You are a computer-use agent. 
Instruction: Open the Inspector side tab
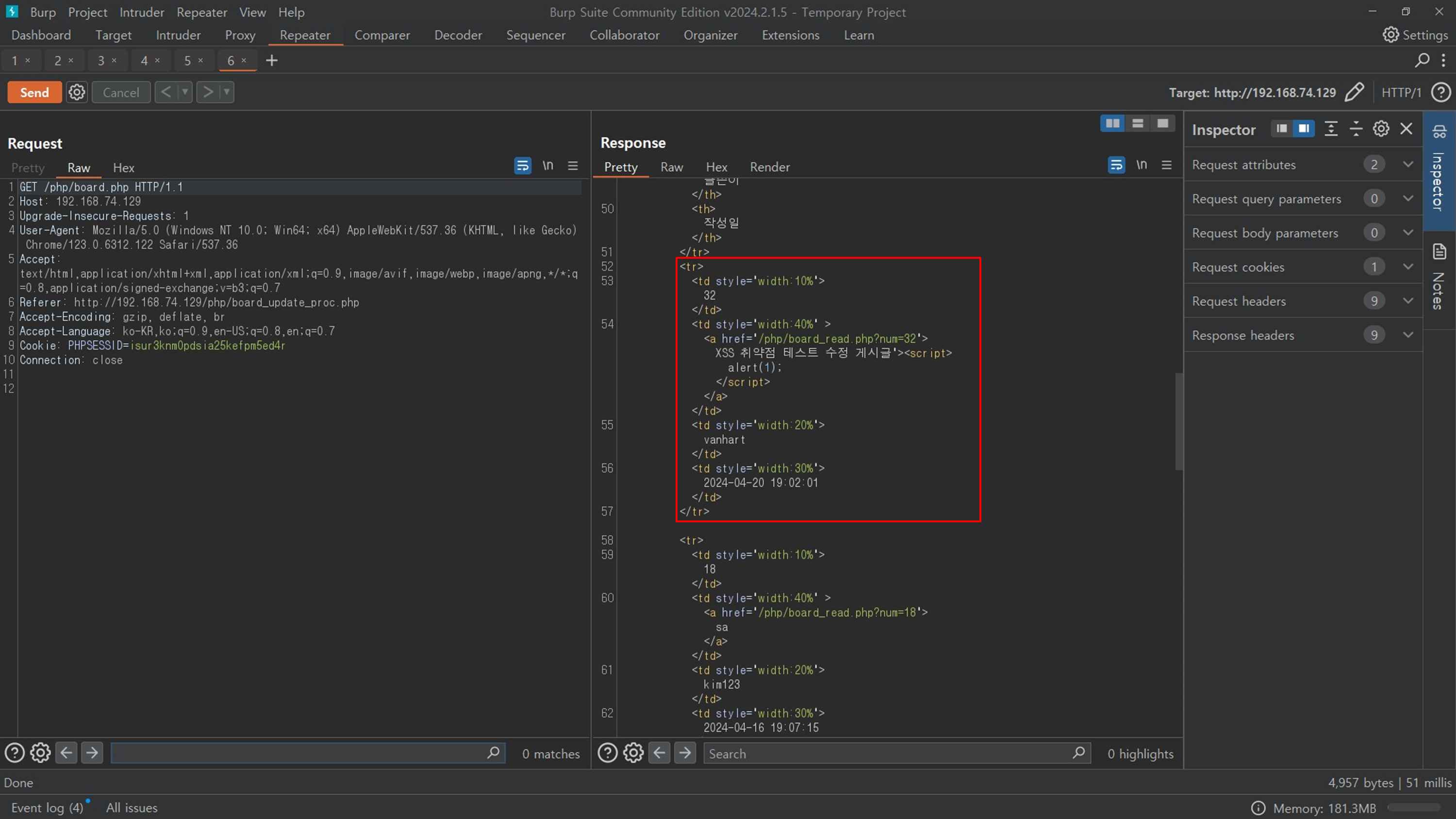[1439, 171]
